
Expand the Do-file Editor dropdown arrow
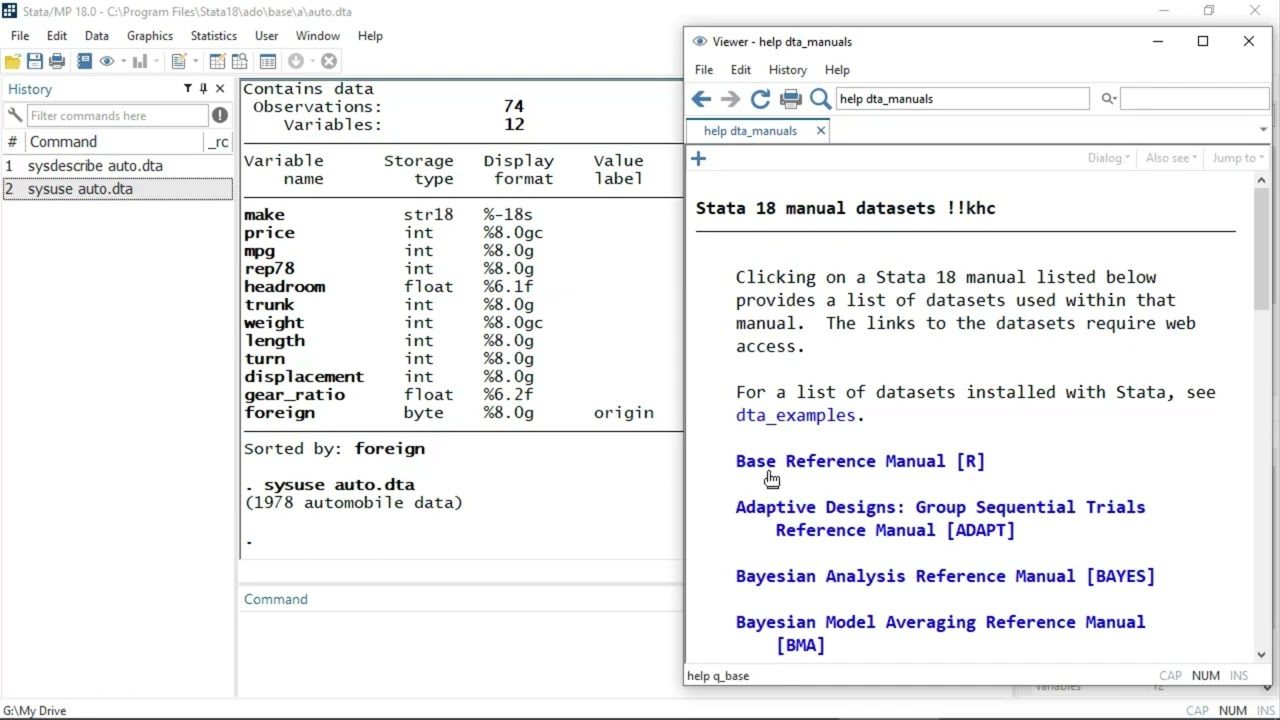(195, 61)
